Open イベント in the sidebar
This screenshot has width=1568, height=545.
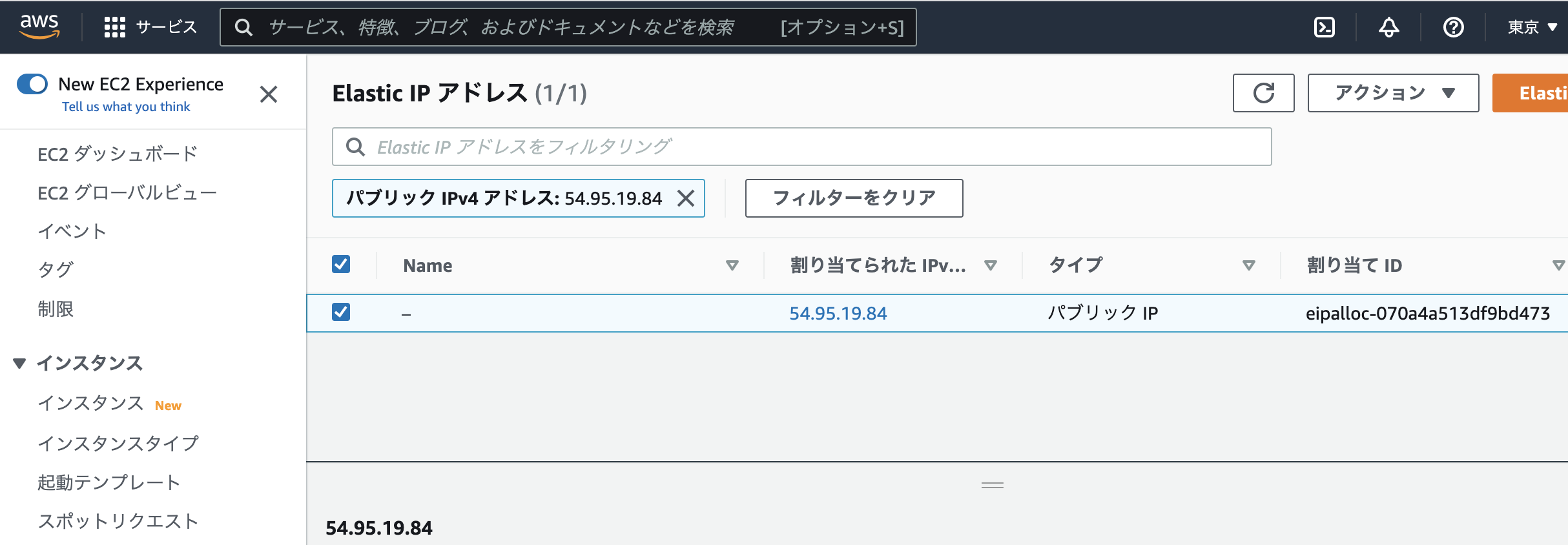pyautogui.click(x=72, y=232)
